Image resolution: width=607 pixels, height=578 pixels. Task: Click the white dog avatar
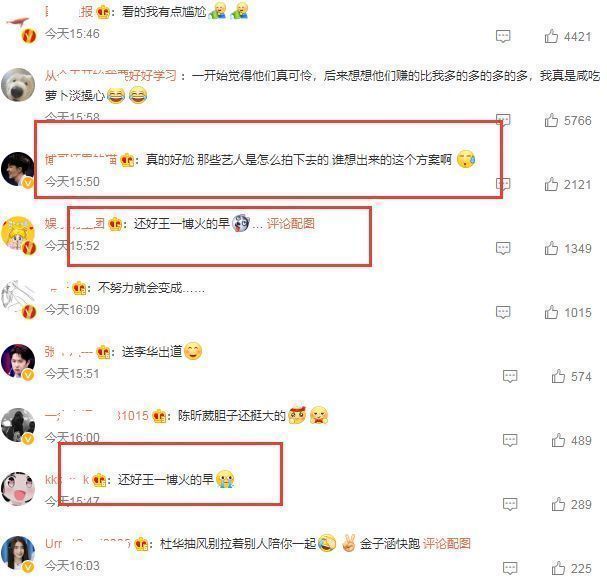18,84
